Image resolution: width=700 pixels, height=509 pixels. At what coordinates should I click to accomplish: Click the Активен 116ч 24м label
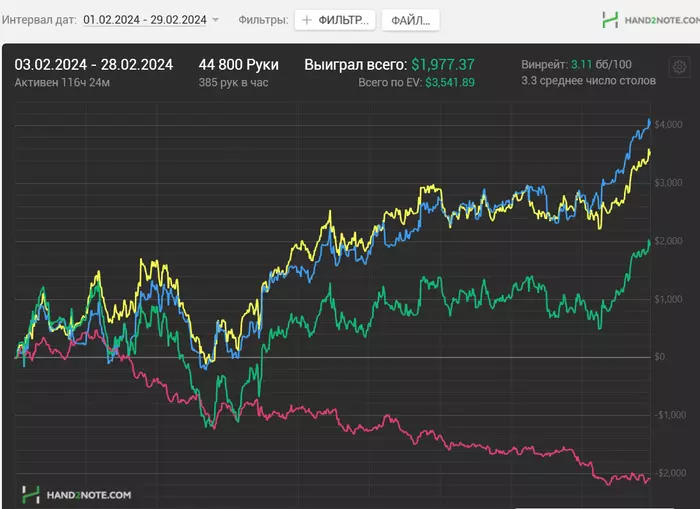62,83
